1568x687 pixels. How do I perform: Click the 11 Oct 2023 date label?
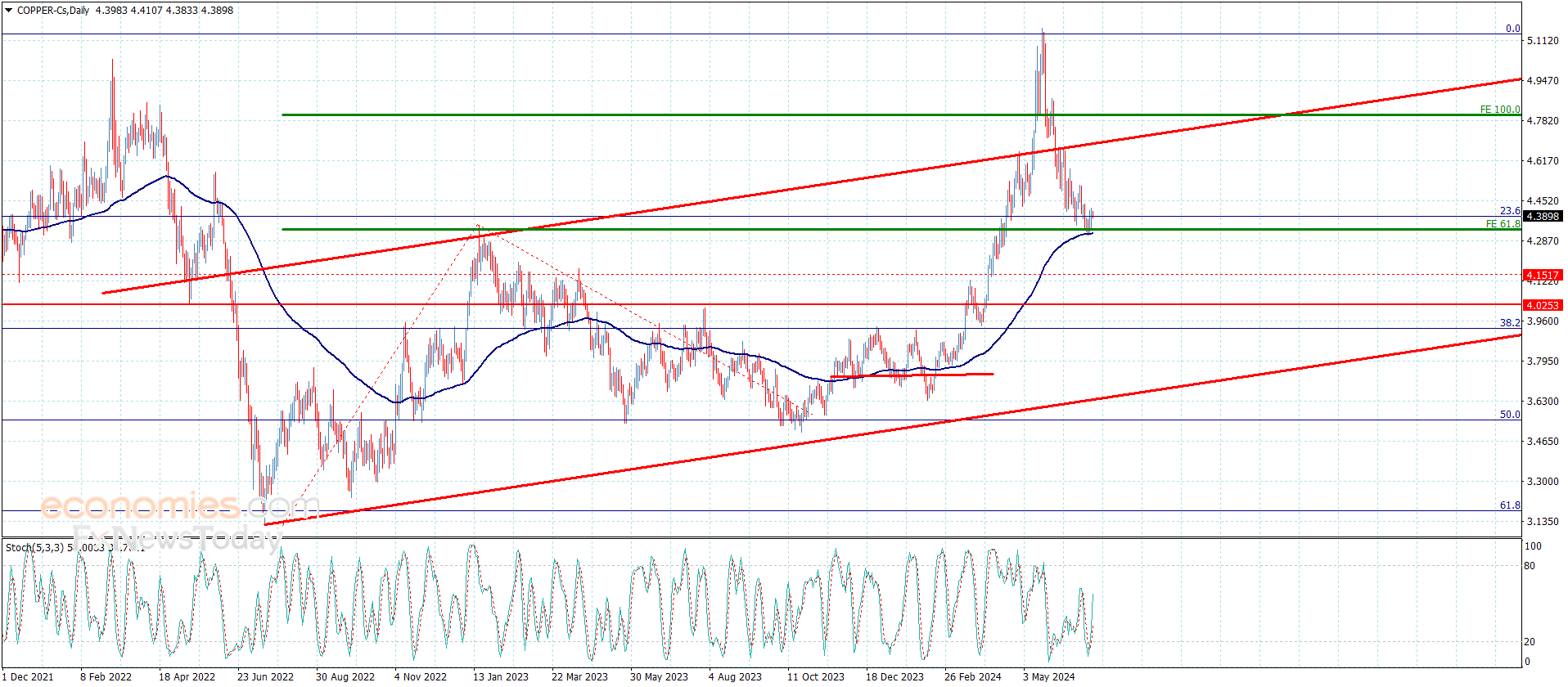click(816, 677)
